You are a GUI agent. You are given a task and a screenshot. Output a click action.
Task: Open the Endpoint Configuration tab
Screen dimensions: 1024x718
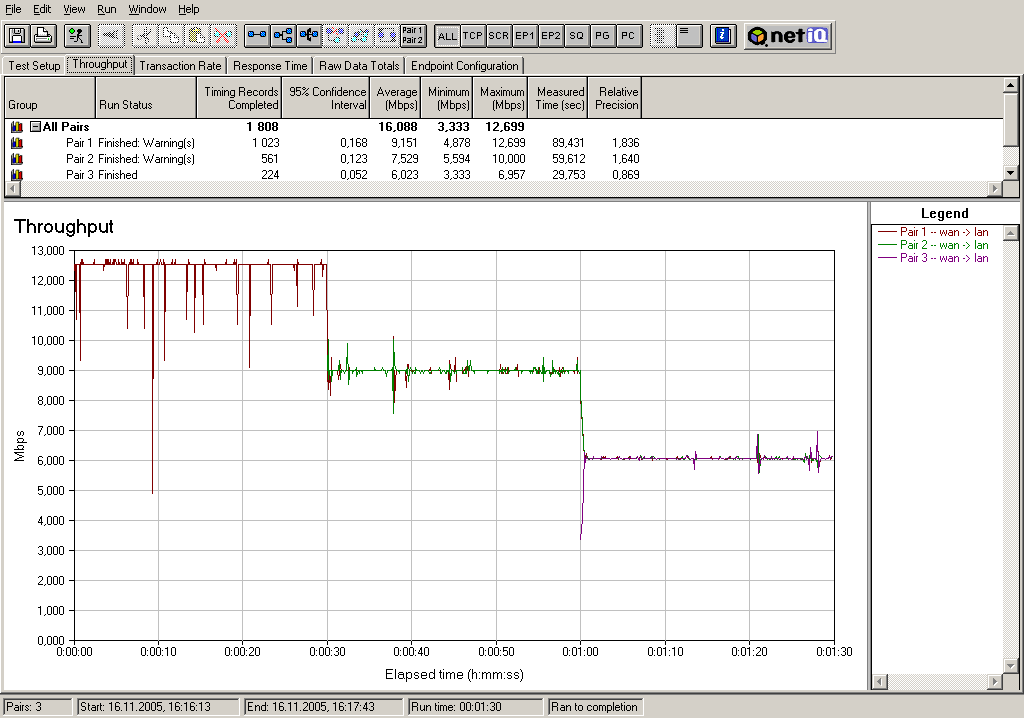pyautogui.click(x=465, y=66)
